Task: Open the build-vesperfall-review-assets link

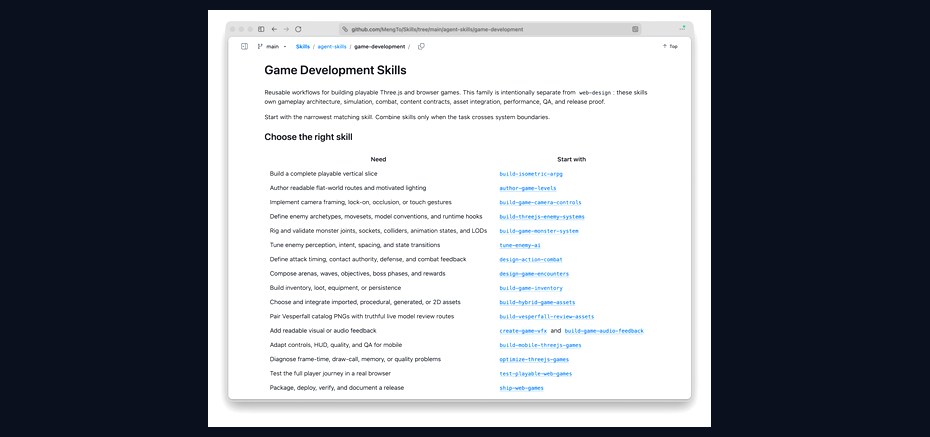Action: pyautogui.click(x=547, y=317)
